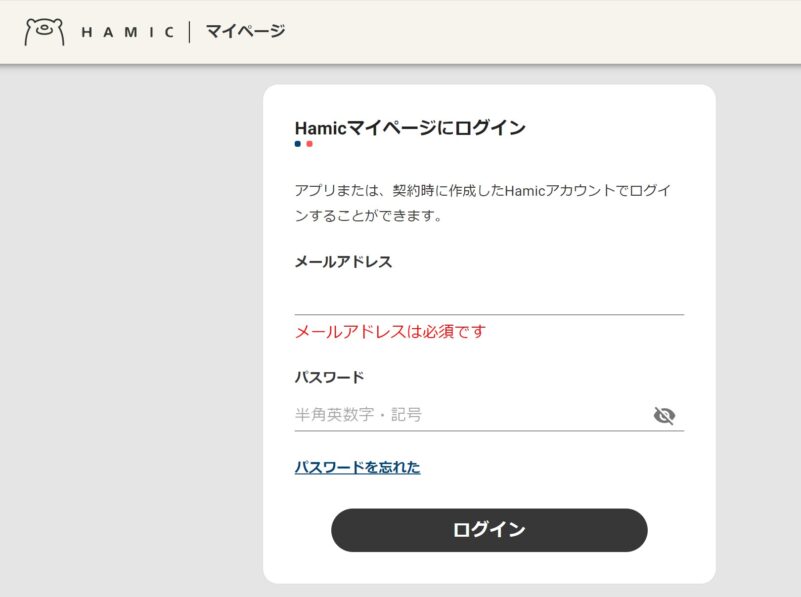Screen dimensions: 801x597
Task: Click the マイページ header label
Action: coord(244,31)
